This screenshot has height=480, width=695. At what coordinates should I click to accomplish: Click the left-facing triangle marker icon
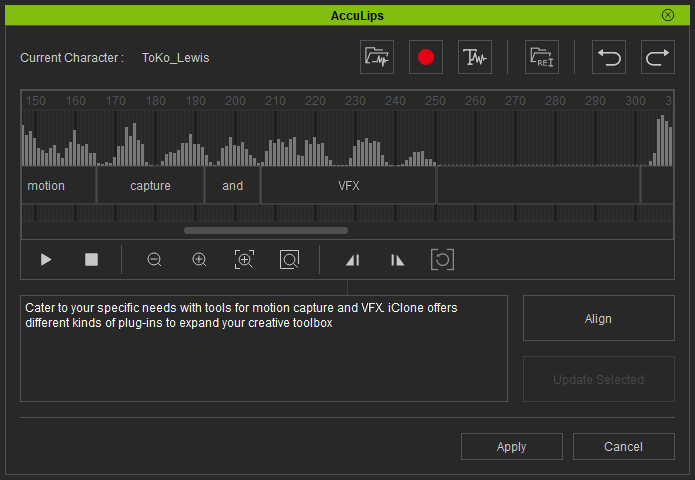(x=353, y=260)
